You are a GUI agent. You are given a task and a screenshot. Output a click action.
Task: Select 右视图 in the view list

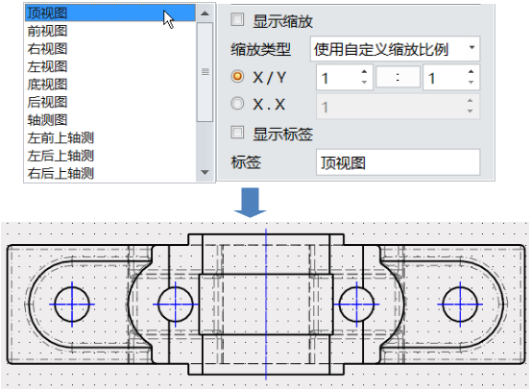click(x=110, y=49)
